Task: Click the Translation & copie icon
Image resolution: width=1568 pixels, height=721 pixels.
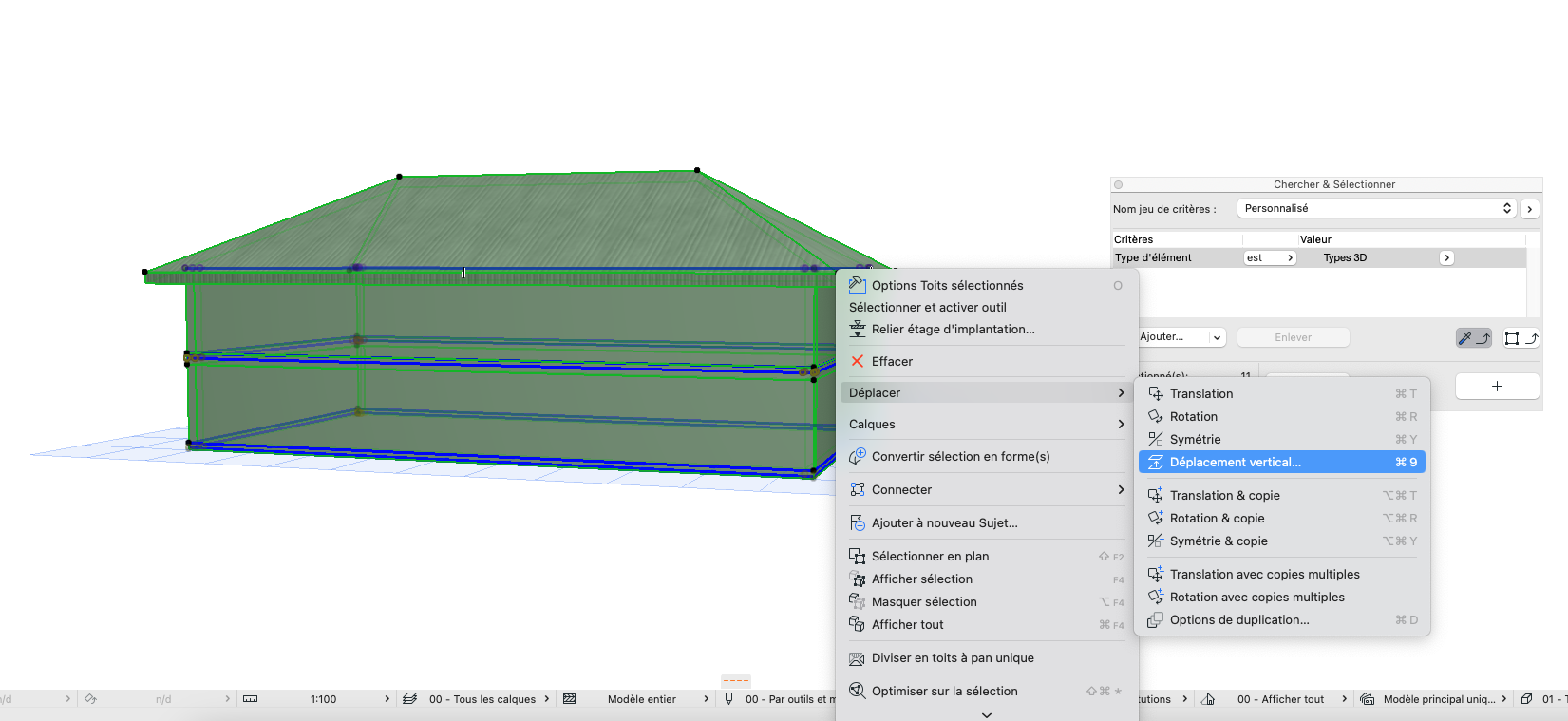Action: (1156, 495)
